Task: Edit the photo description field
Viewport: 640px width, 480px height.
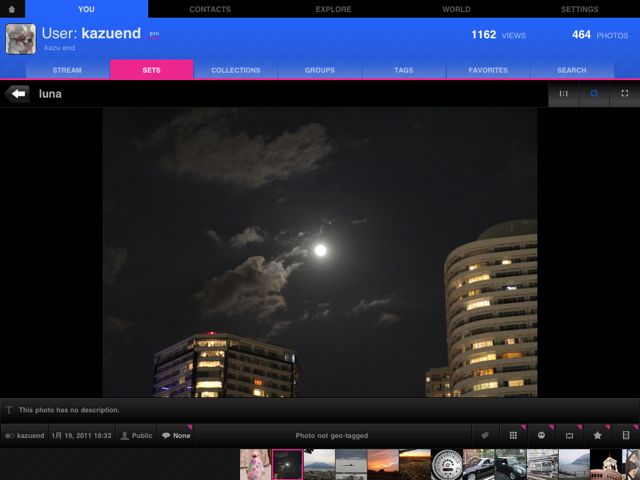Action: coord(320,410)
